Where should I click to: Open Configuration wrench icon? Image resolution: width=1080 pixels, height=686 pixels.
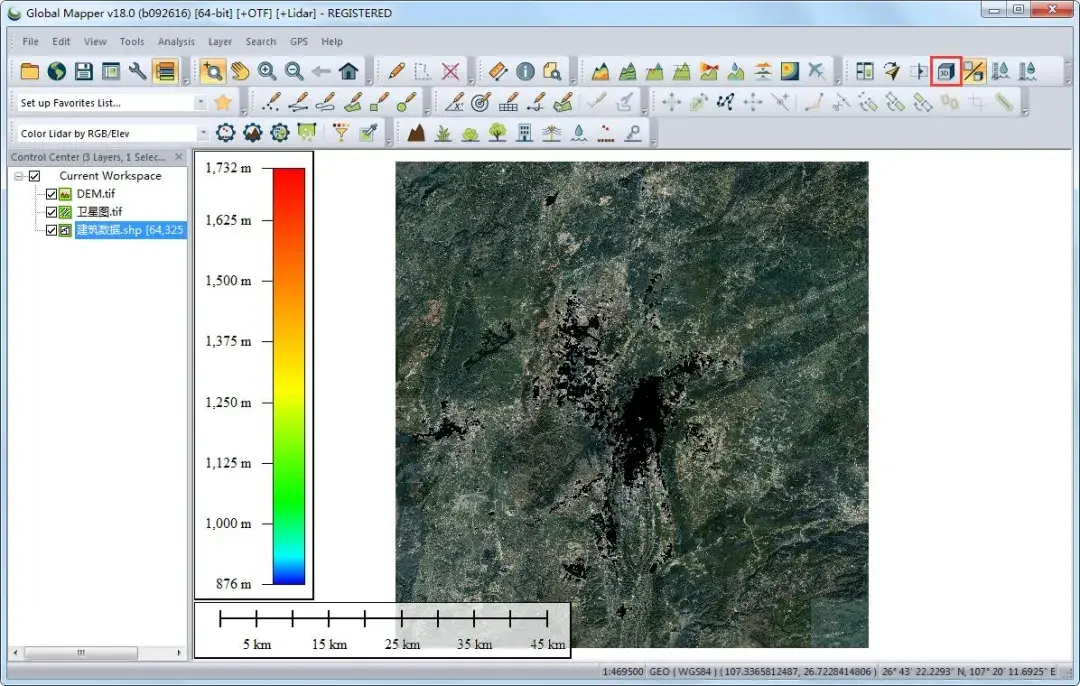[138, 71]
